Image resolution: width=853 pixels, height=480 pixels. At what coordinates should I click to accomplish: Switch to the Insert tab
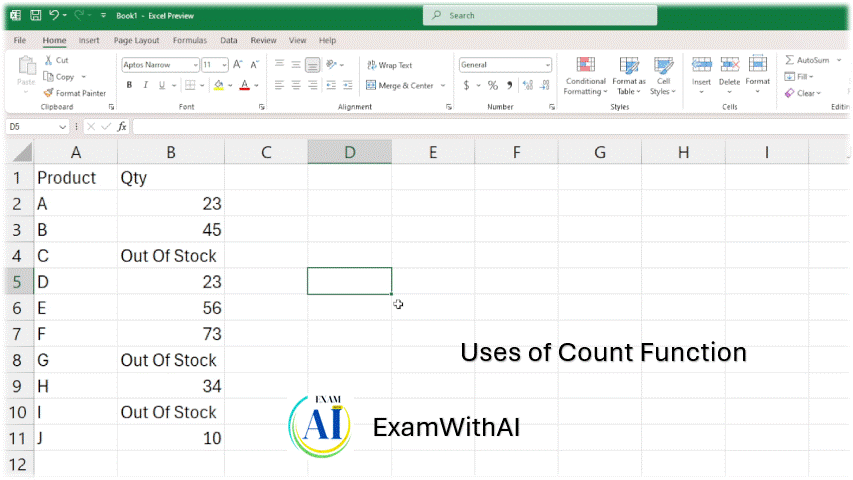[x=89, y=40]
